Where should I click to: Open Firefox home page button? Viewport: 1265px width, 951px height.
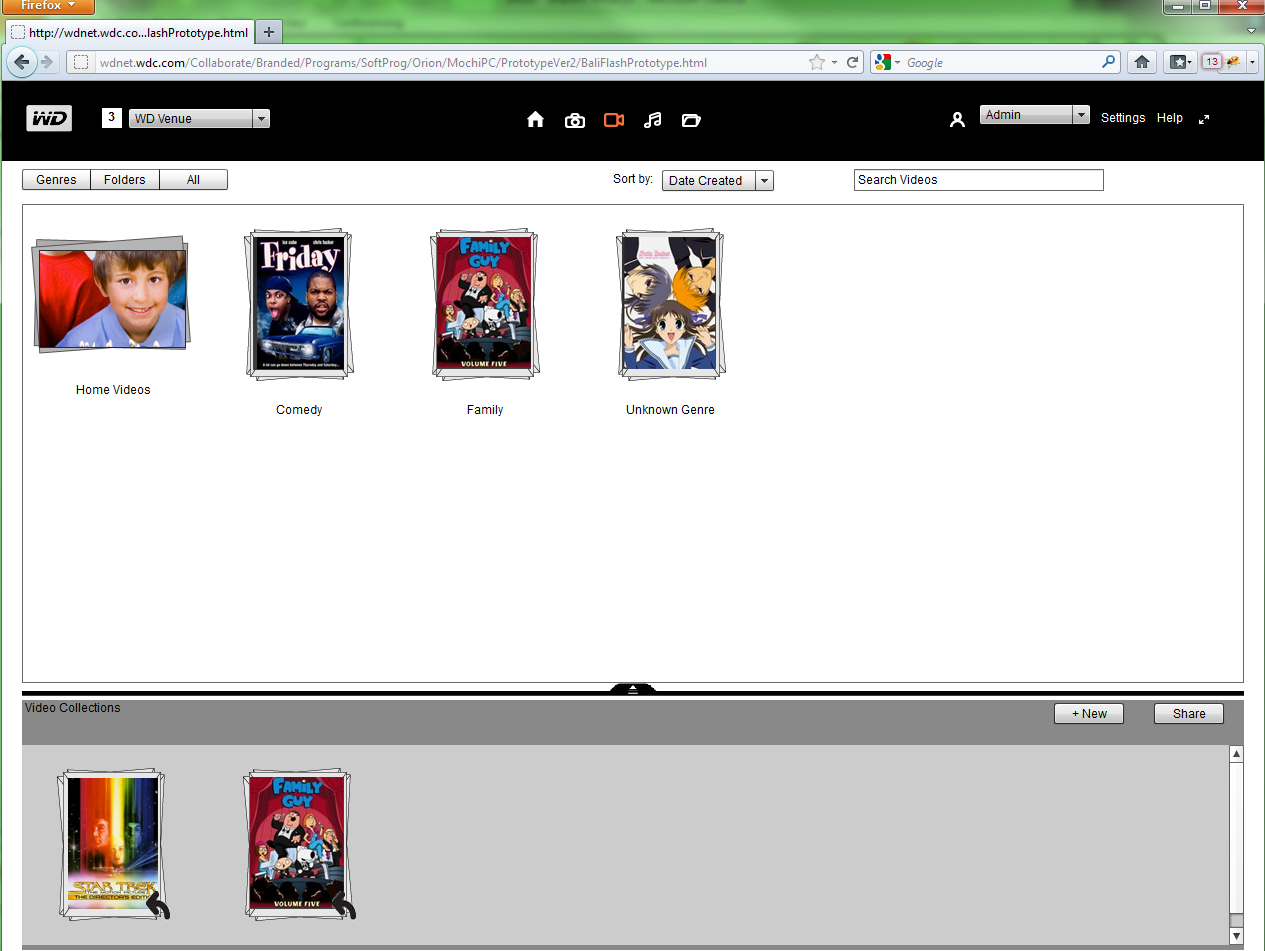pos(1142,62)
